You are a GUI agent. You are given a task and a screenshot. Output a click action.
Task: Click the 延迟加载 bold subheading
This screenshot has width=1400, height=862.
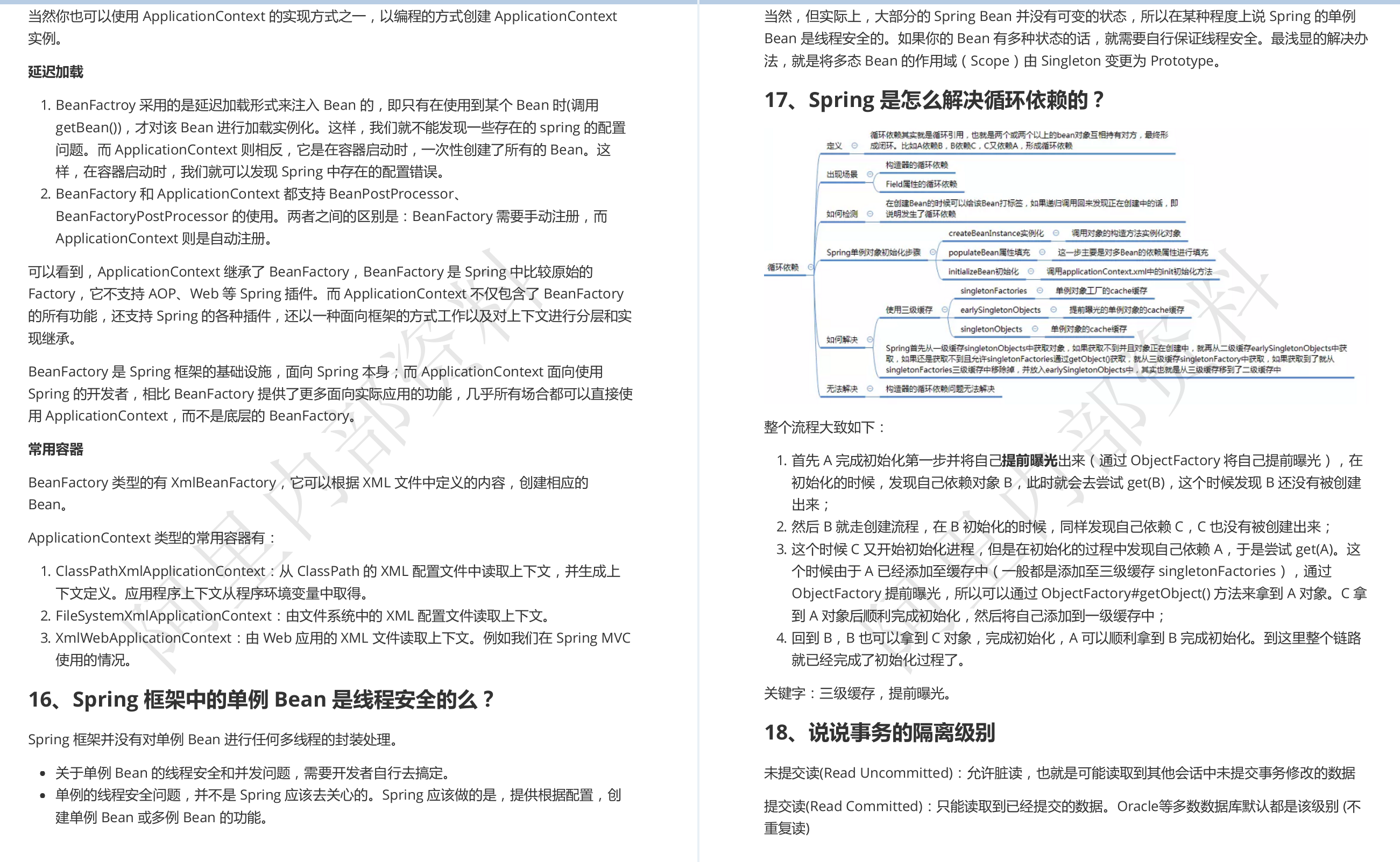tap(55, 72)
